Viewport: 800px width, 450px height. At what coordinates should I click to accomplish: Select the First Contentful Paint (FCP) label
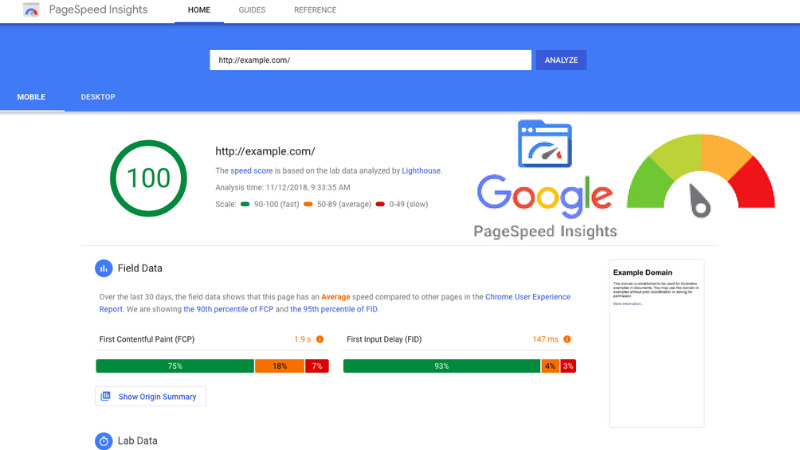coord(147,339)
